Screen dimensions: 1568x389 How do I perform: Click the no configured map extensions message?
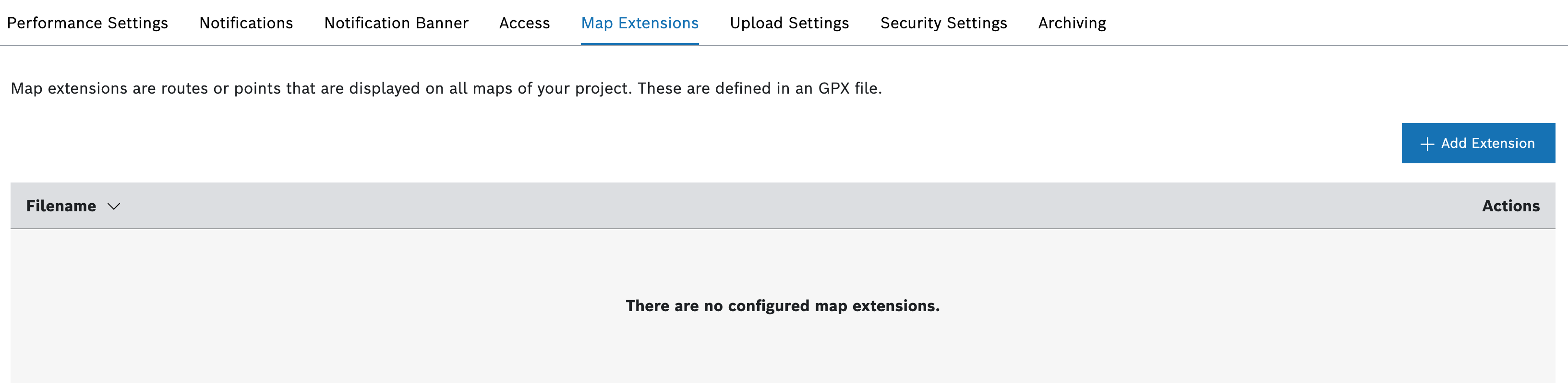point(782,305)
